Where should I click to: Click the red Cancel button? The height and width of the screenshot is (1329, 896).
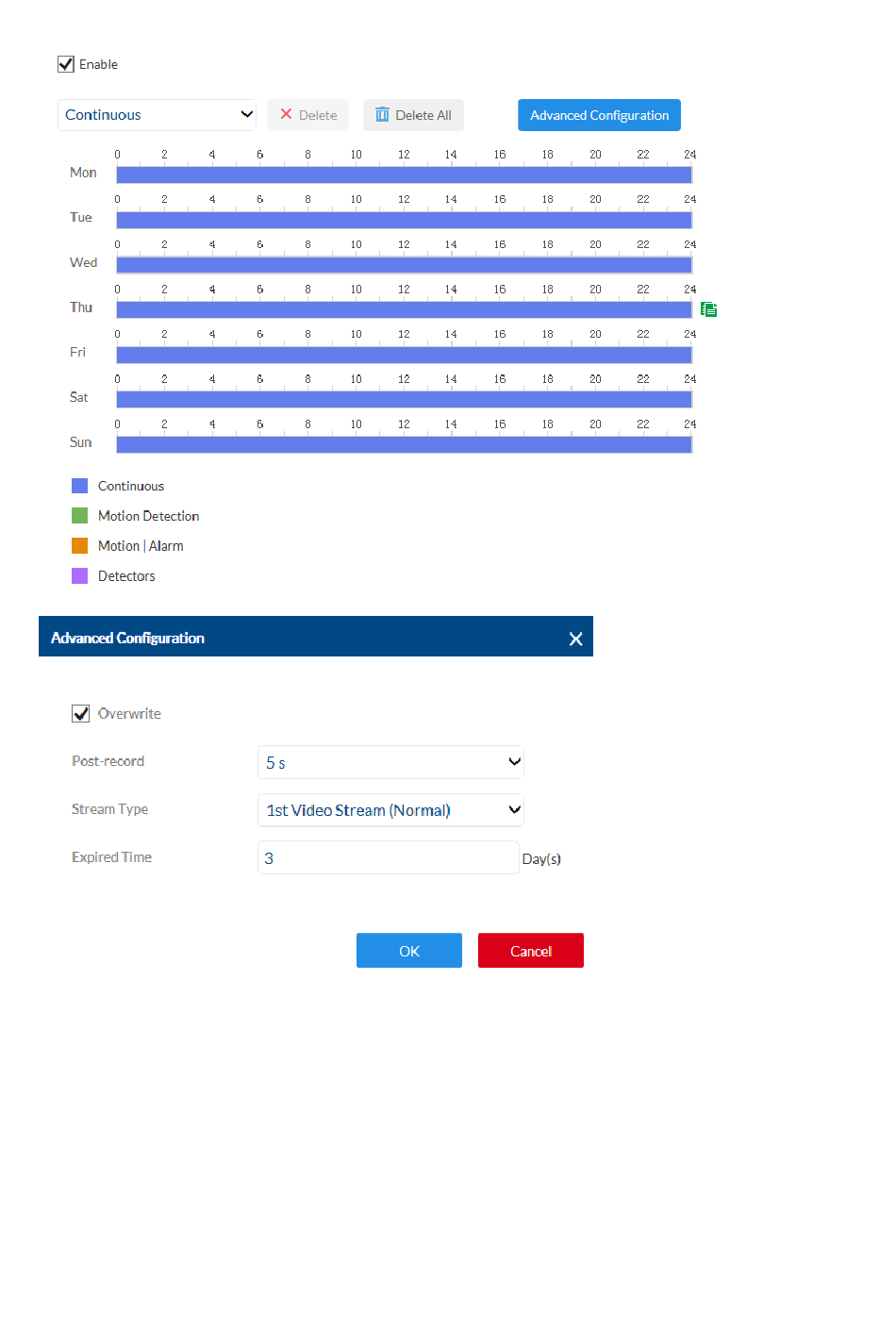(530, 951)
